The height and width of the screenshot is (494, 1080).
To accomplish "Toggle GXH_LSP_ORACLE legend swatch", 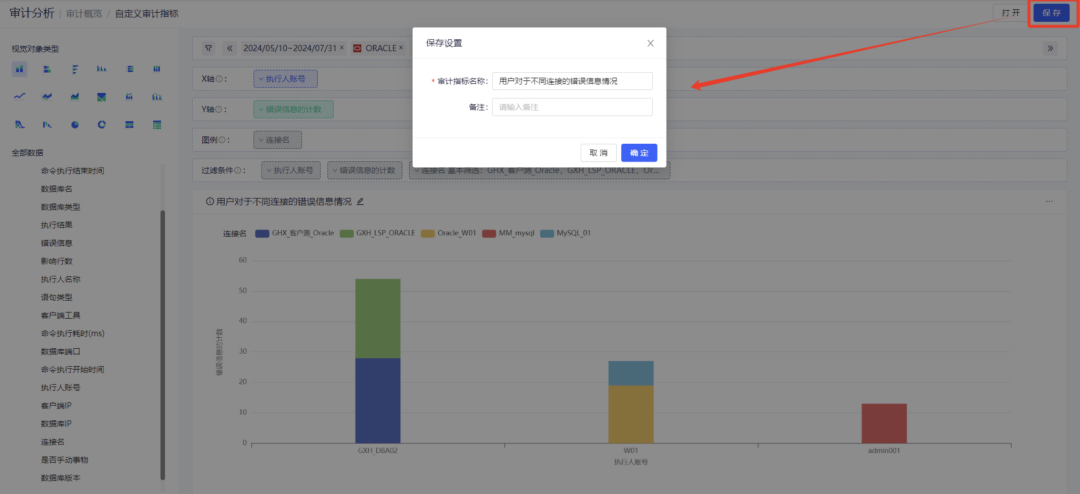I will coord(346,234).
